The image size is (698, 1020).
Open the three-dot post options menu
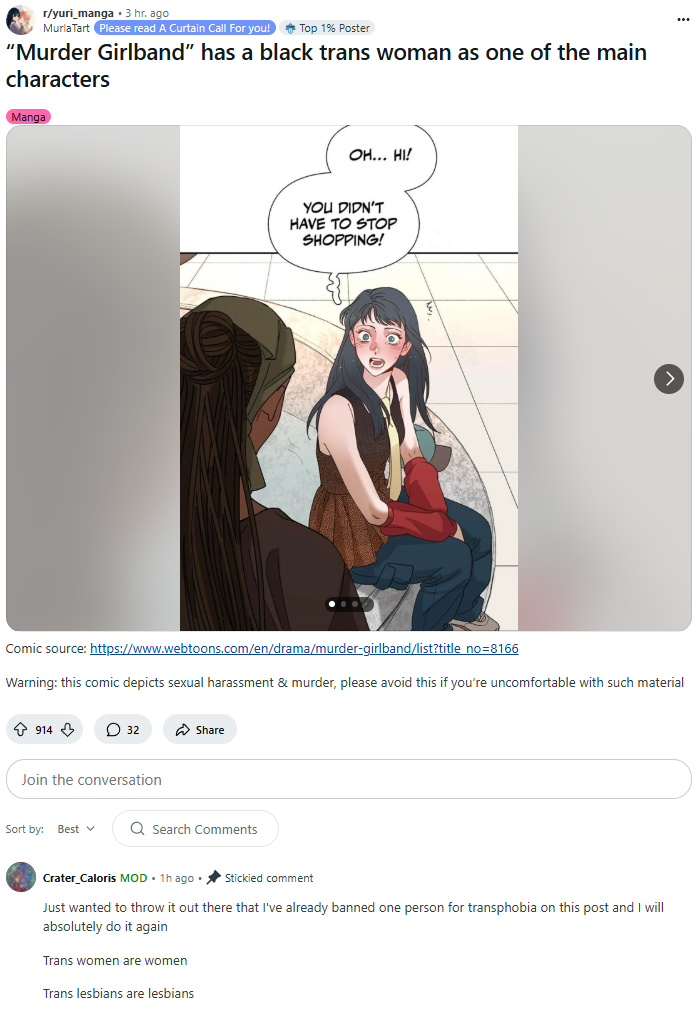[x=683, y=19]
